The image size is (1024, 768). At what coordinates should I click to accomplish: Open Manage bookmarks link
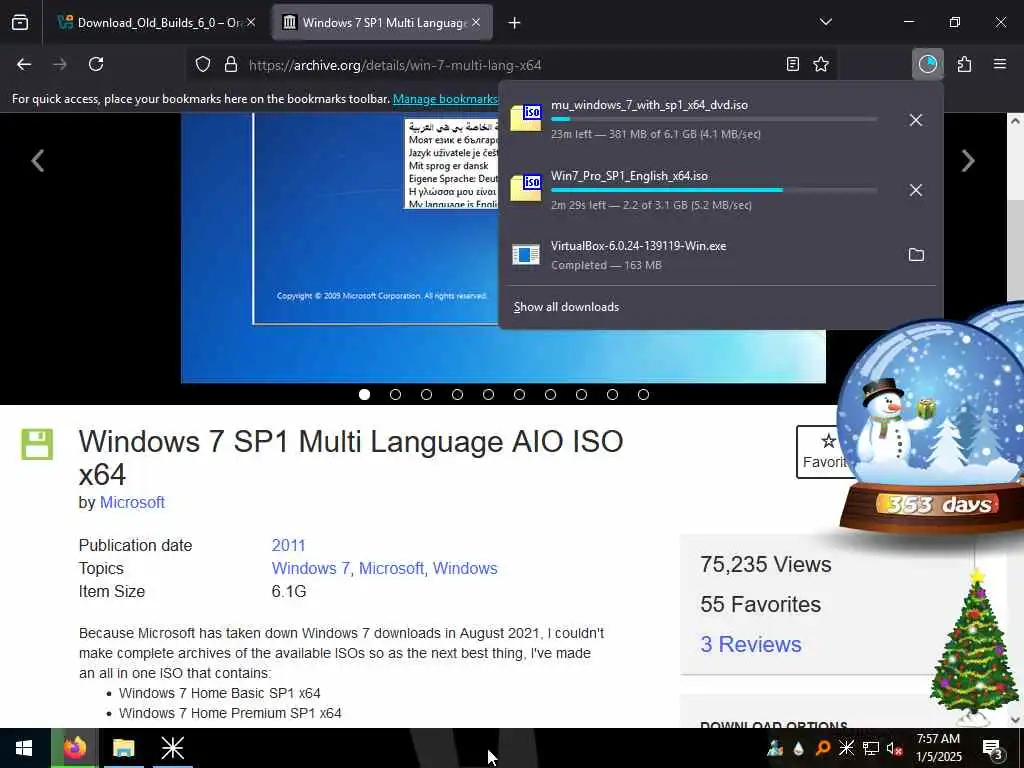coord(446,99)
